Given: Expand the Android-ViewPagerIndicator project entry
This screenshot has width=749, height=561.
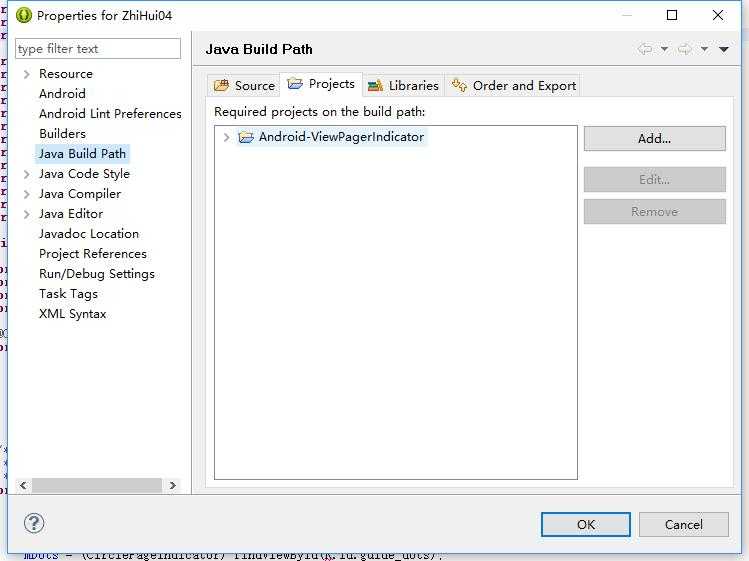Looking at the screenshot, I should click(x=226, y=138).
